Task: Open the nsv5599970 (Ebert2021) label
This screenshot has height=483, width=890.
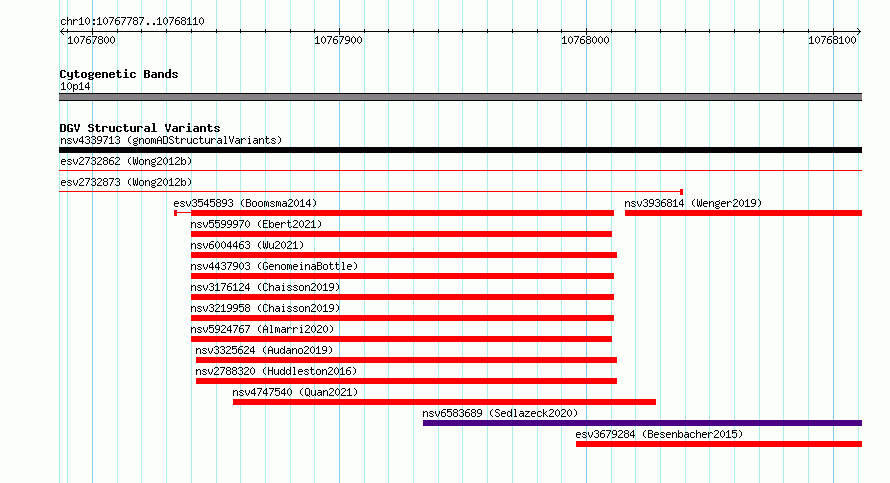Action: 256,224
